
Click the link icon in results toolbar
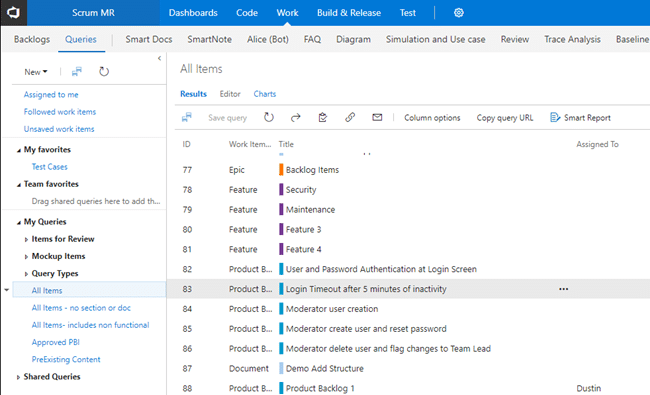click(x=350, y=118)
